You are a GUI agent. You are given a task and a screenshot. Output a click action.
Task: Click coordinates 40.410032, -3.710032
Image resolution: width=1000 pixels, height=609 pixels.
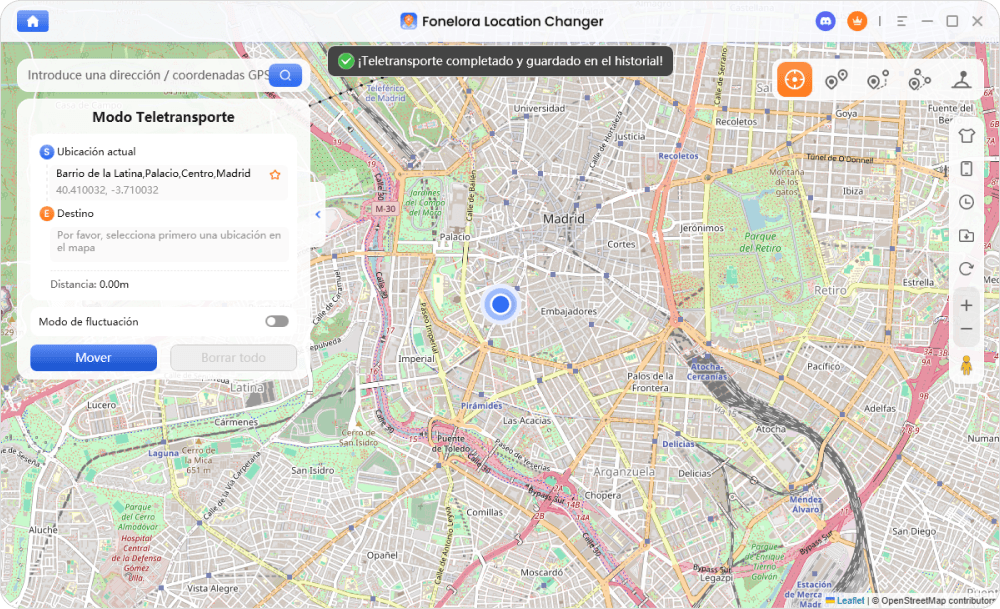click(107, 190)
